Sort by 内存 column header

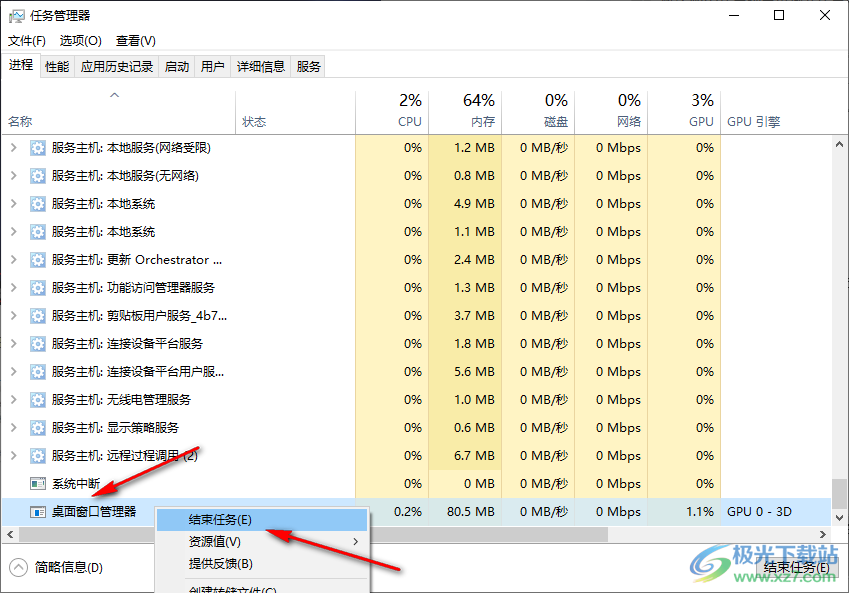coord(465,112)
